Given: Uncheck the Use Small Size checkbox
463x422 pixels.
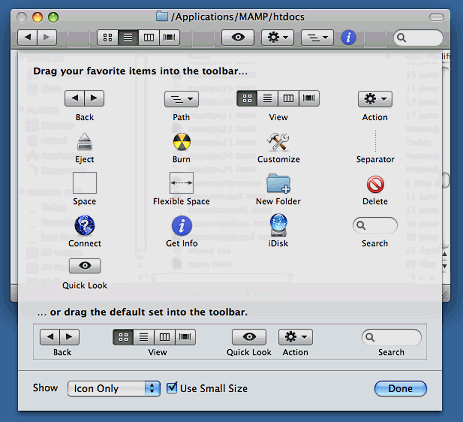Looking at the screenshot, I should pos(172,387).
